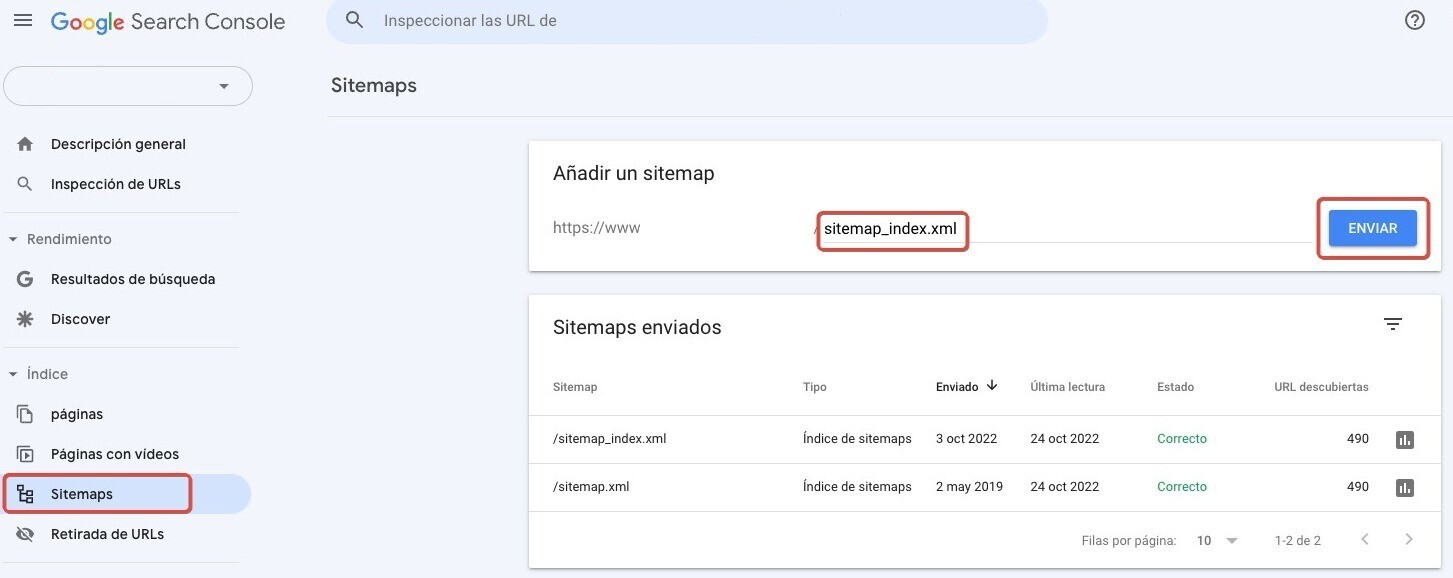Open Discover report
This screenshot has width=1453, height=578.
coord(81,319)
